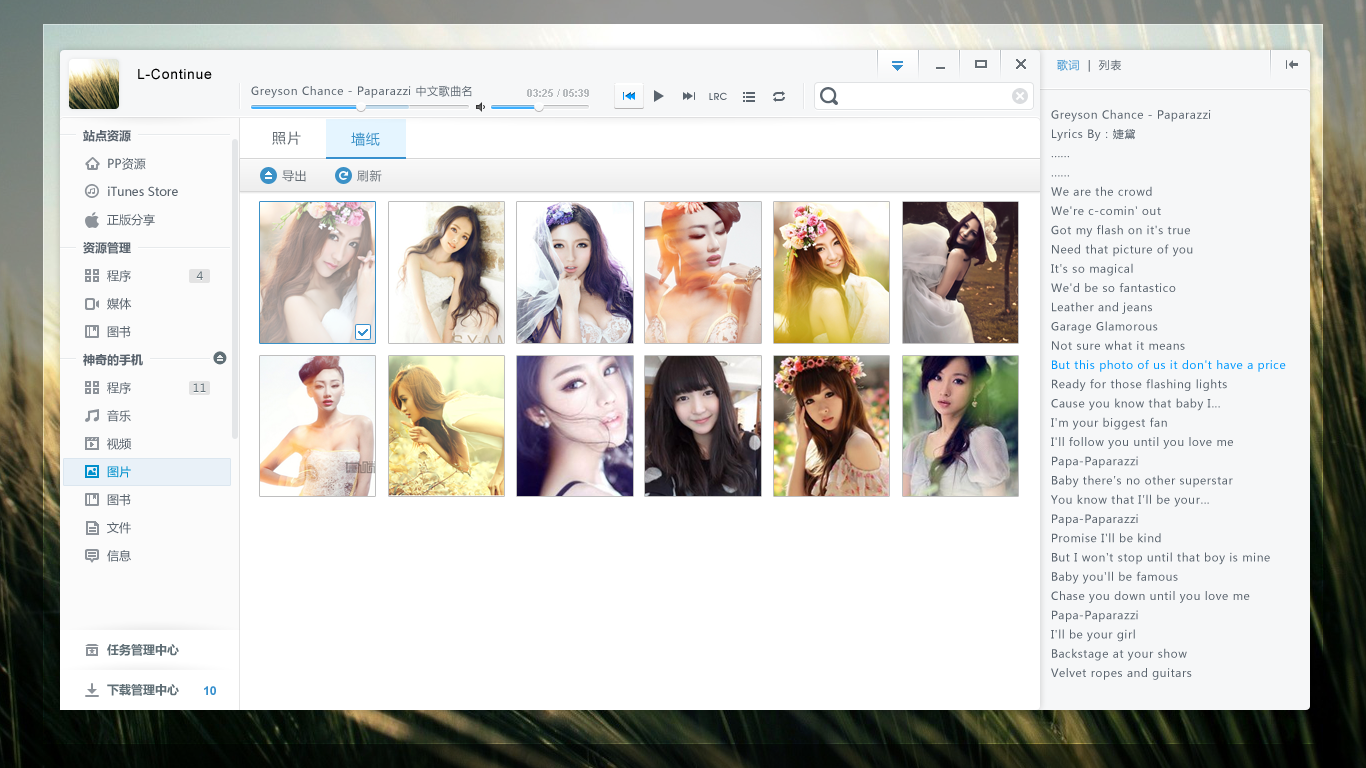Select second wallpaper in the top row
The width and height of the screenshot is (1366, 768).
446,272
